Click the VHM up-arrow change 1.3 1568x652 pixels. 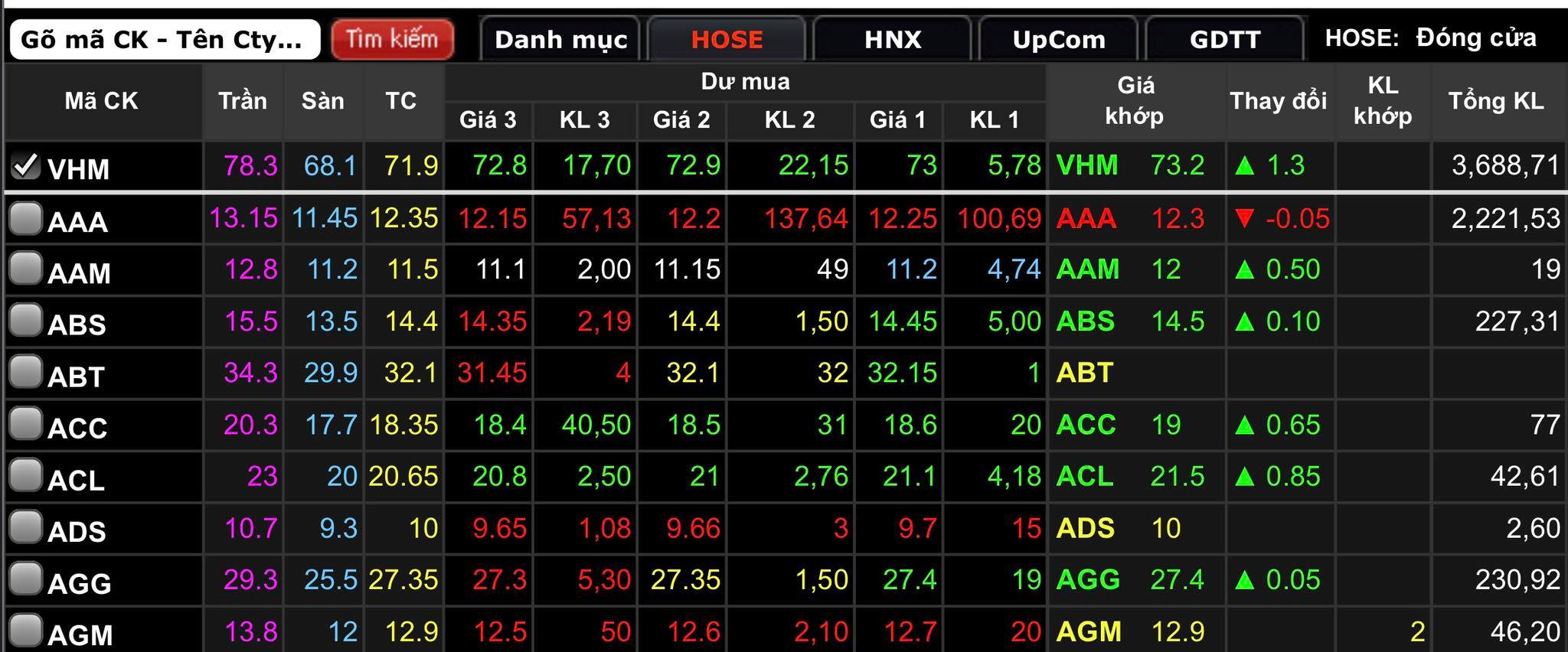tap(1270, 165)
